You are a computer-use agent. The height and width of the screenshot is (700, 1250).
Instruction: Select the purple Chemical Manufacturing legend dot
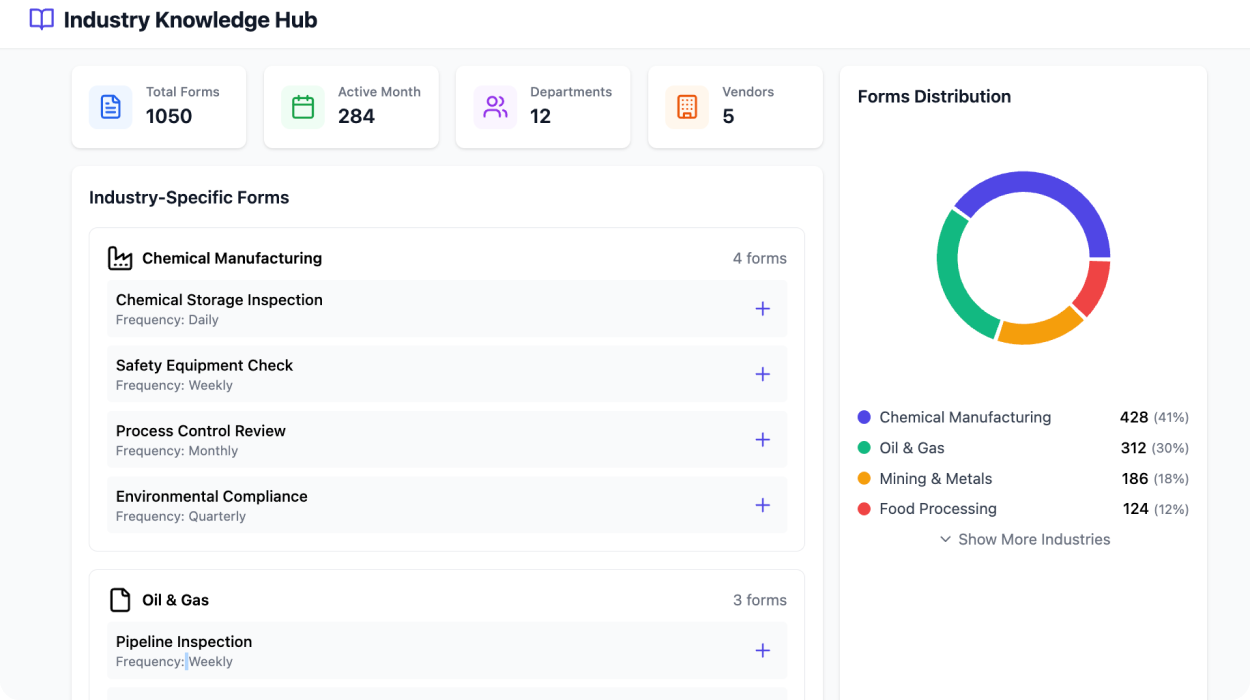coord(864,417)
